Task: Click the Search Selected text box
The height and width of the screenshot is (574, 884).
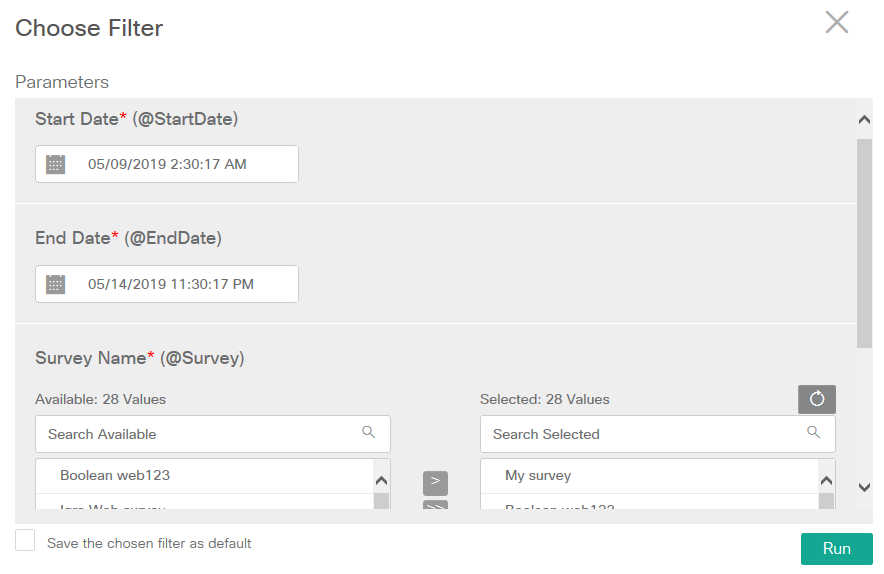Action: coord(645,434)
